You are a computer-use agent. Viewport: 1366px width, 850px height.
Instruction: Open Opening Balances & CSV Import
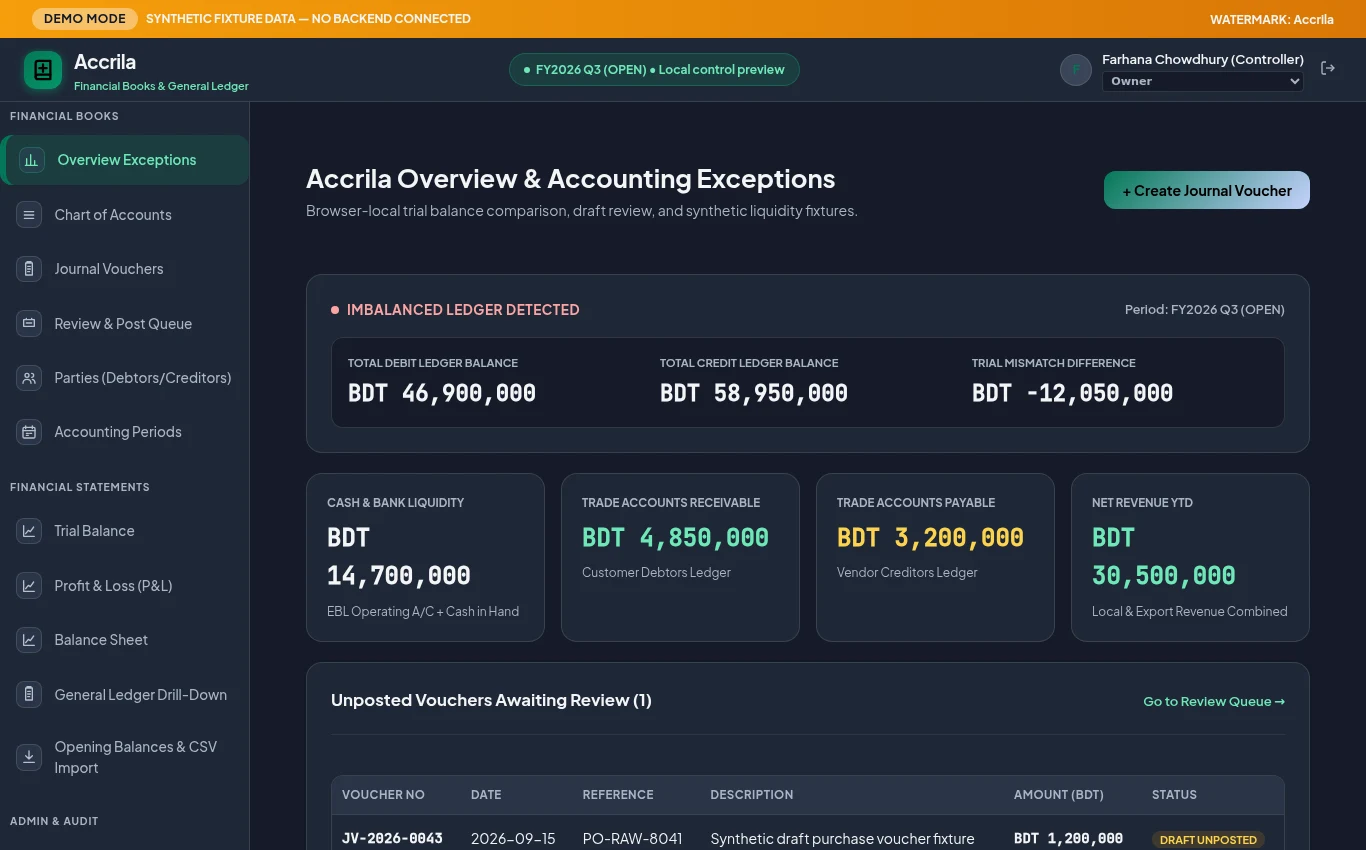tap(125, 757)
